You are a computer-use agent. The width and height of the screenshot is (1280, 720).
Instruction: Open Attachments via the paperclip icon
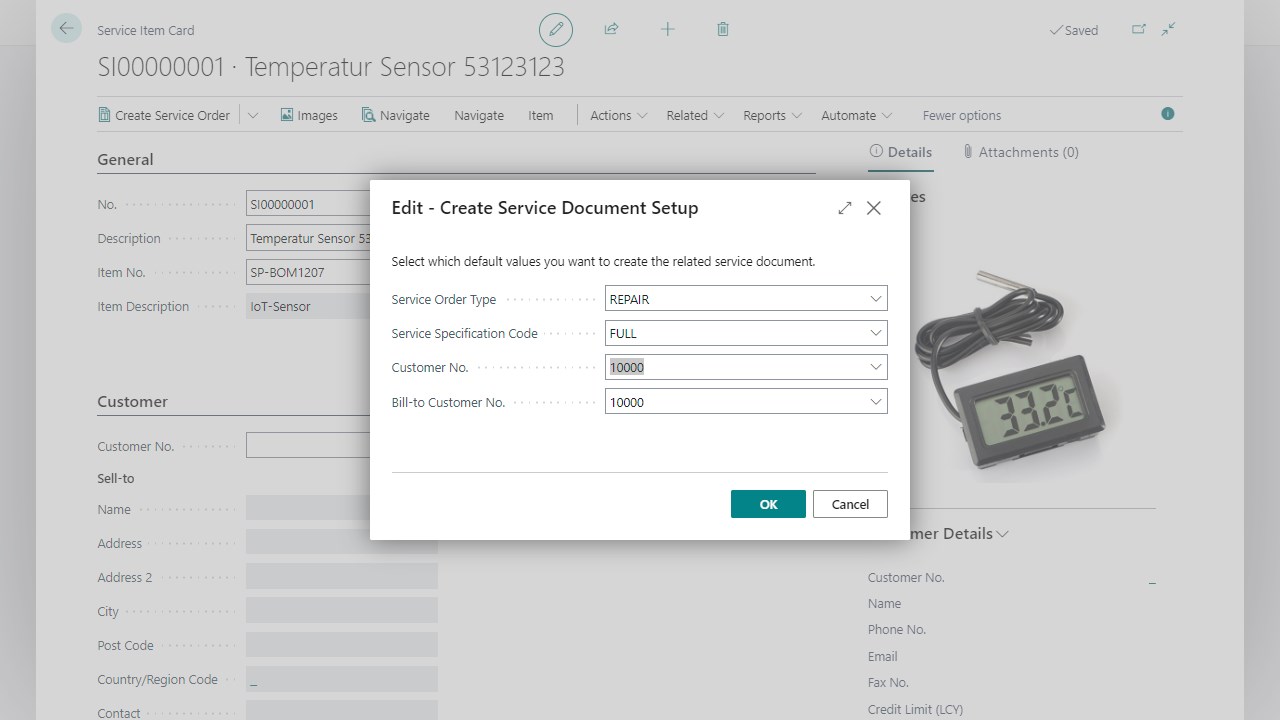pyautogui.click(x=1019, y=152)
